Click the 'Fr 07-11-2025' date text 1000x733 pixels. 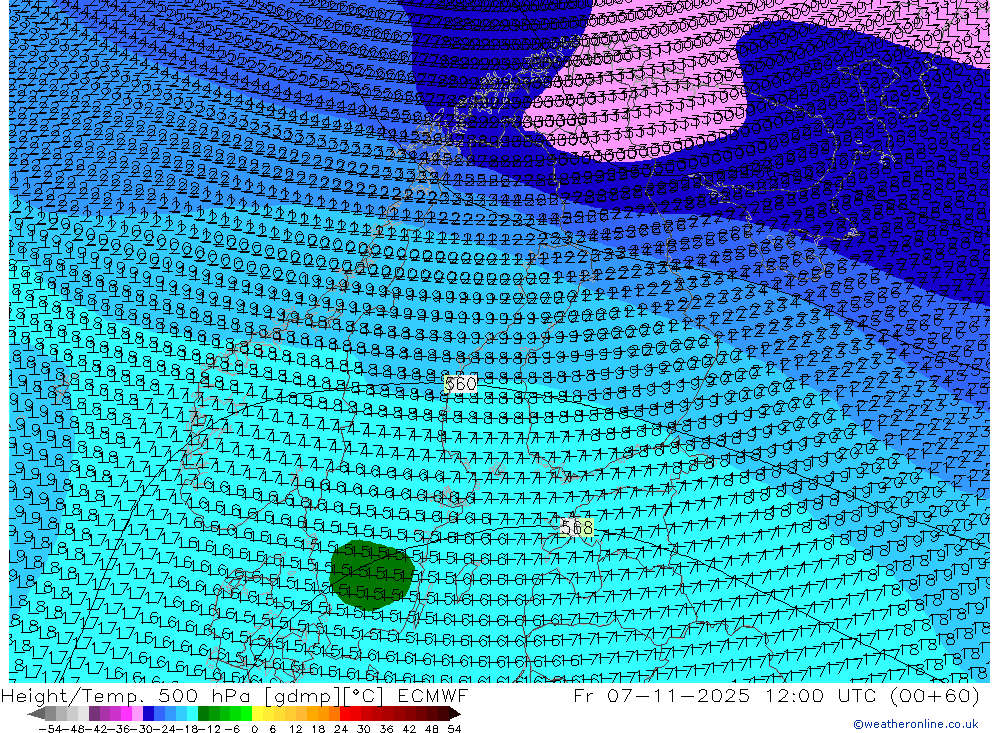click(x=661, y=696)
